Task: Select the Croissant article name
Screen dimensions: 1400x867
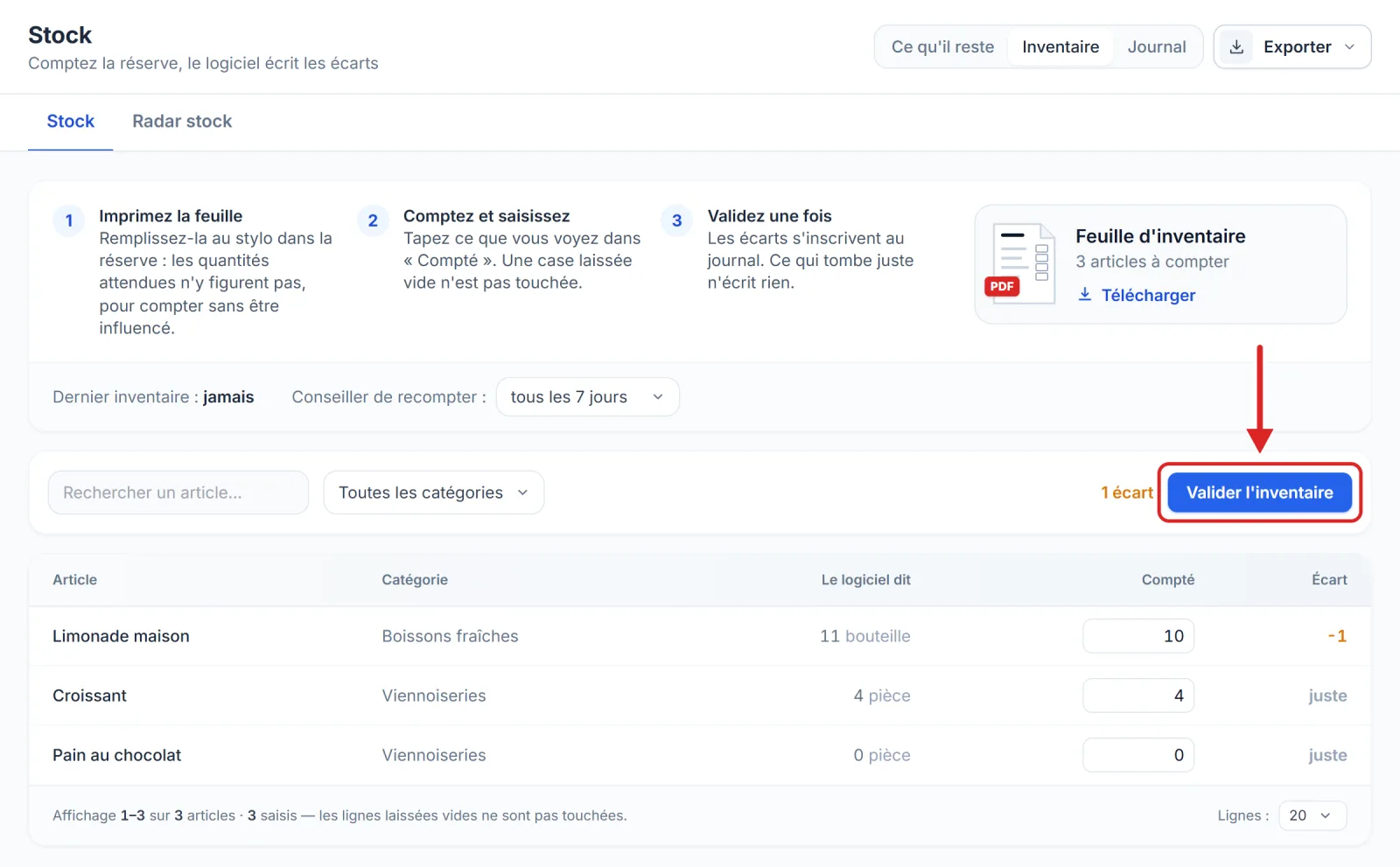Action: (89, 696)
